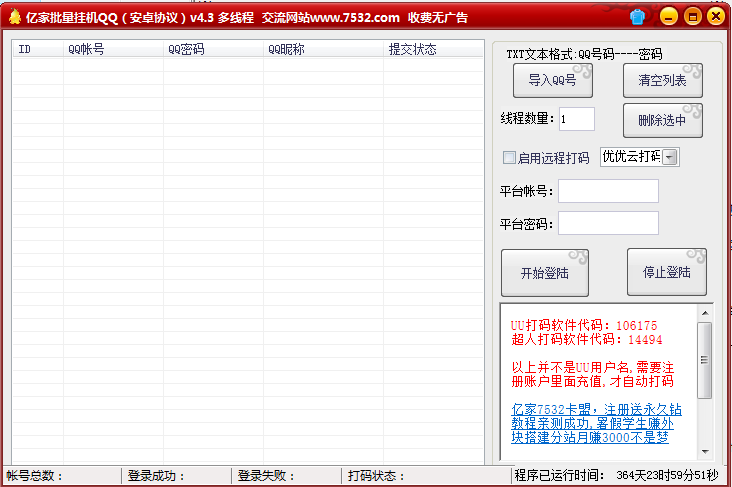
Task: Click the blue shirt skin icon
Action: 637,17
